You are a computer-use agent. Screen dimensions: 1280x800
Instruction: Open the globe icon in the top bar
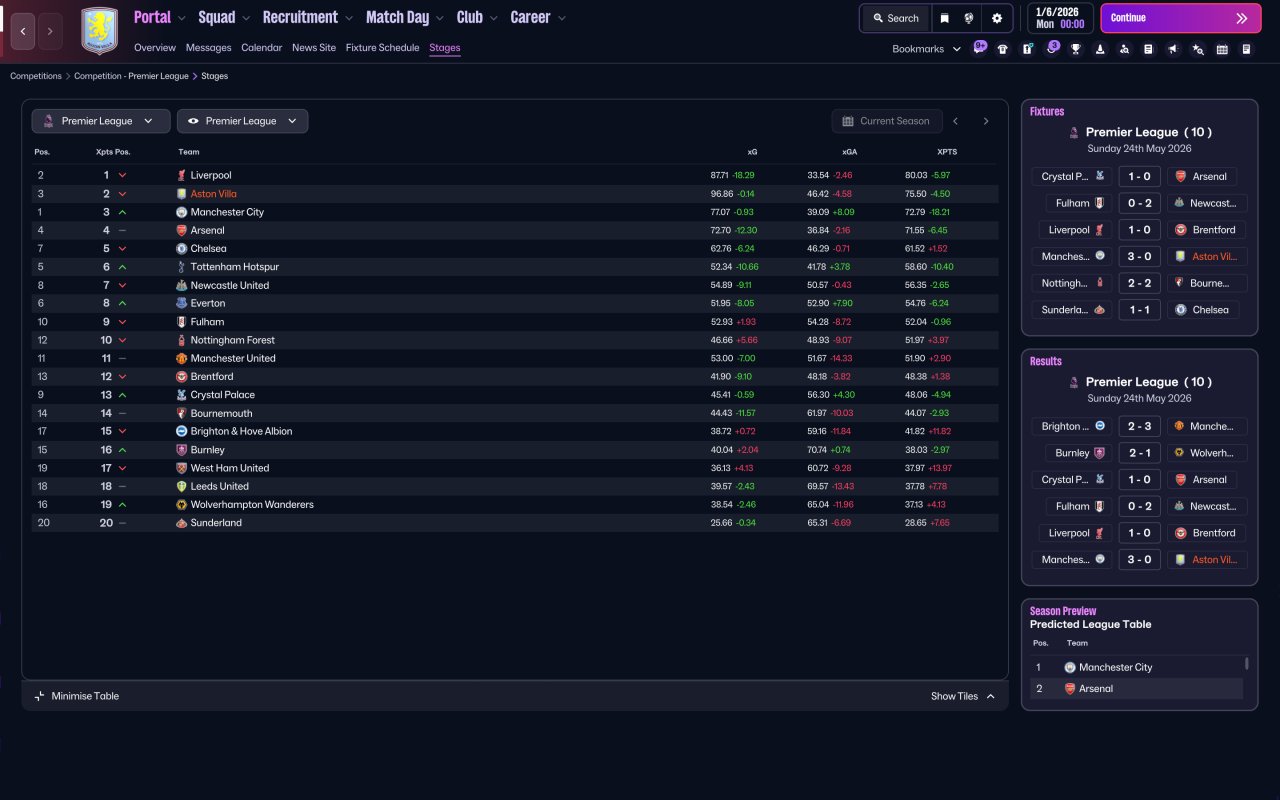pos(969,18)
